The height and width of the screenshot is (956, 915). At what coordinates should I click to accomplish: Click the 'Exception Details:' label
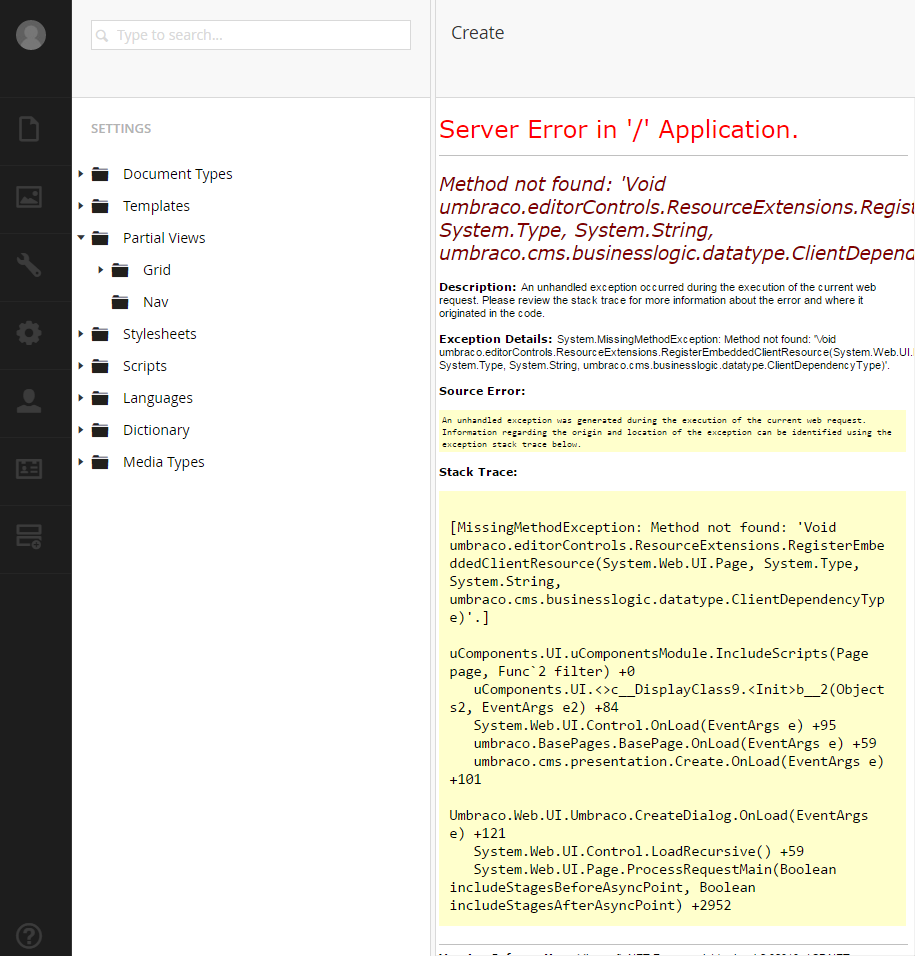click(496, 339)
